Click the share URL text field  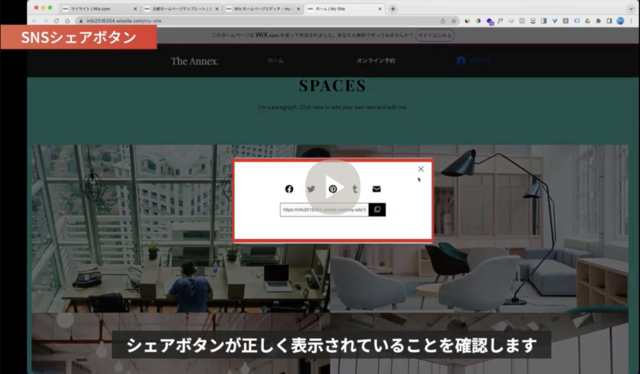[324, 209]
